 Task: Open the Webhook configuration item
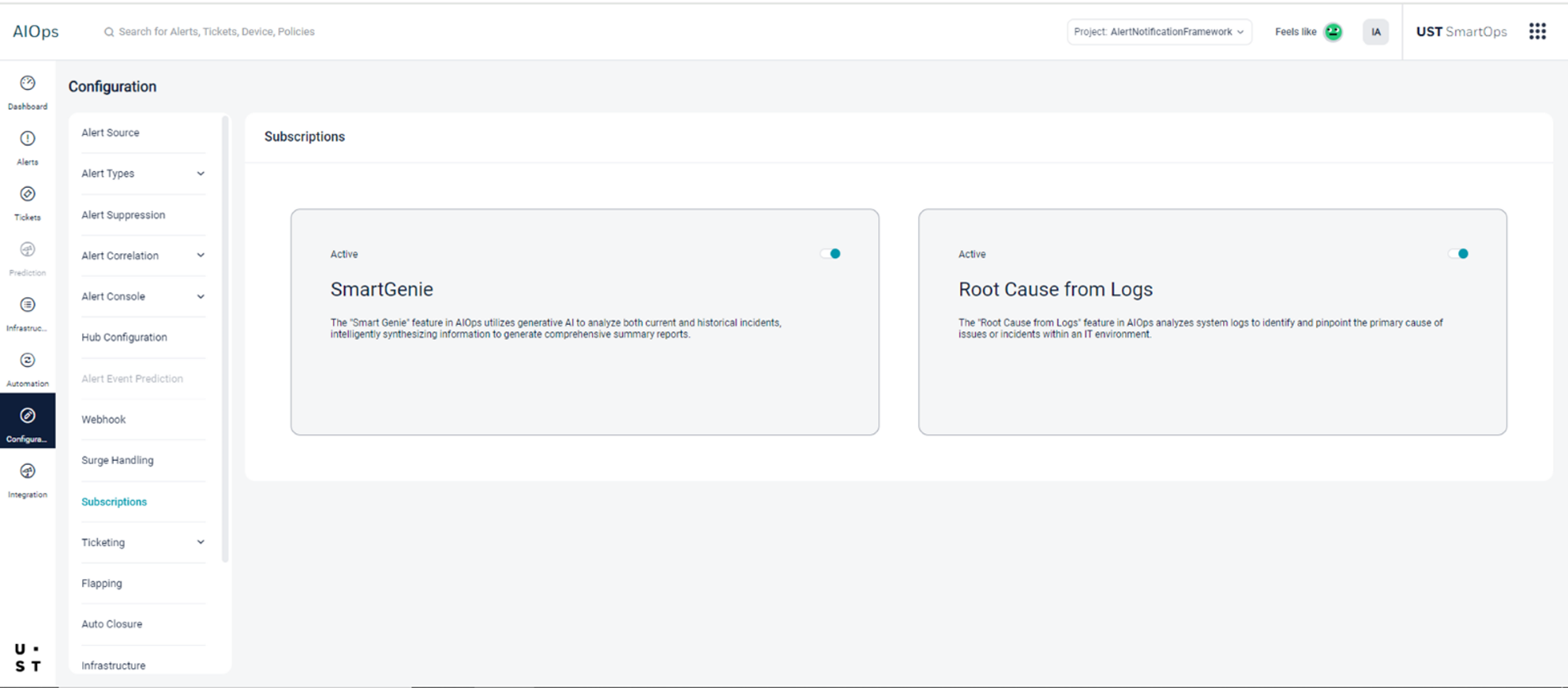coord(103,420)
